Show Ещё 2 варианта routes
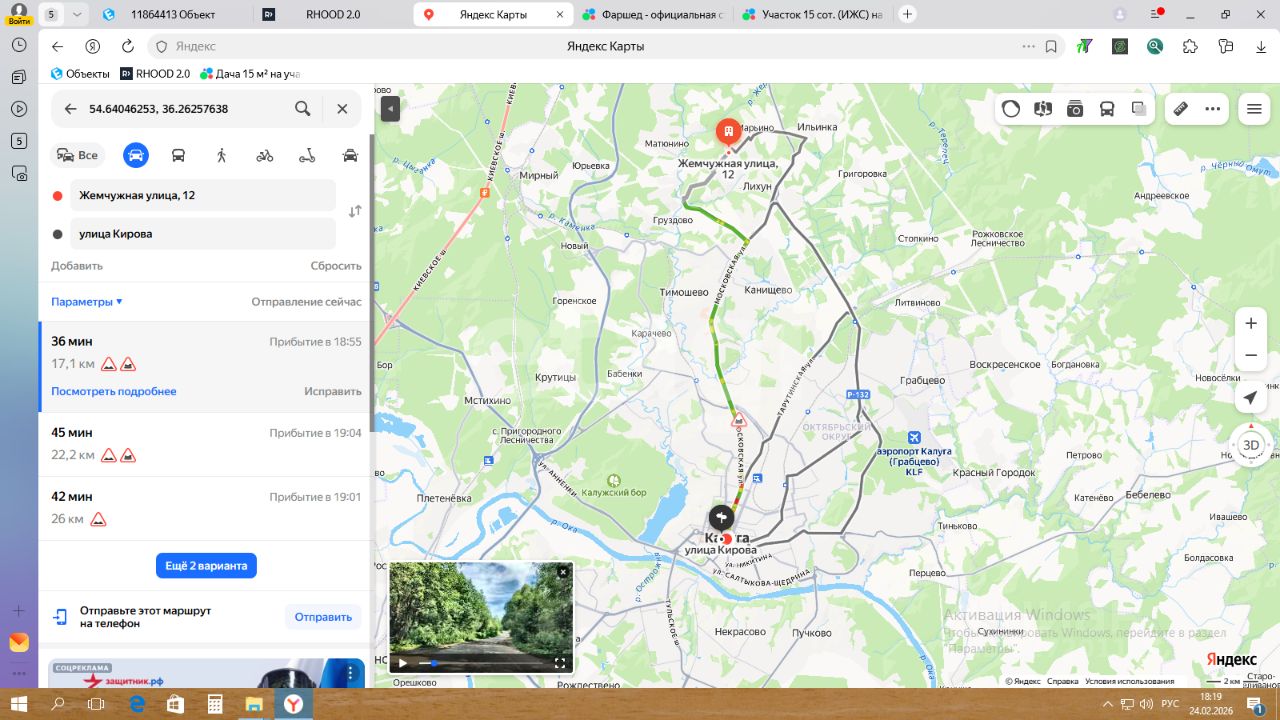The width and height of the screenshot is (1280, 720). [x=206, y=566]
